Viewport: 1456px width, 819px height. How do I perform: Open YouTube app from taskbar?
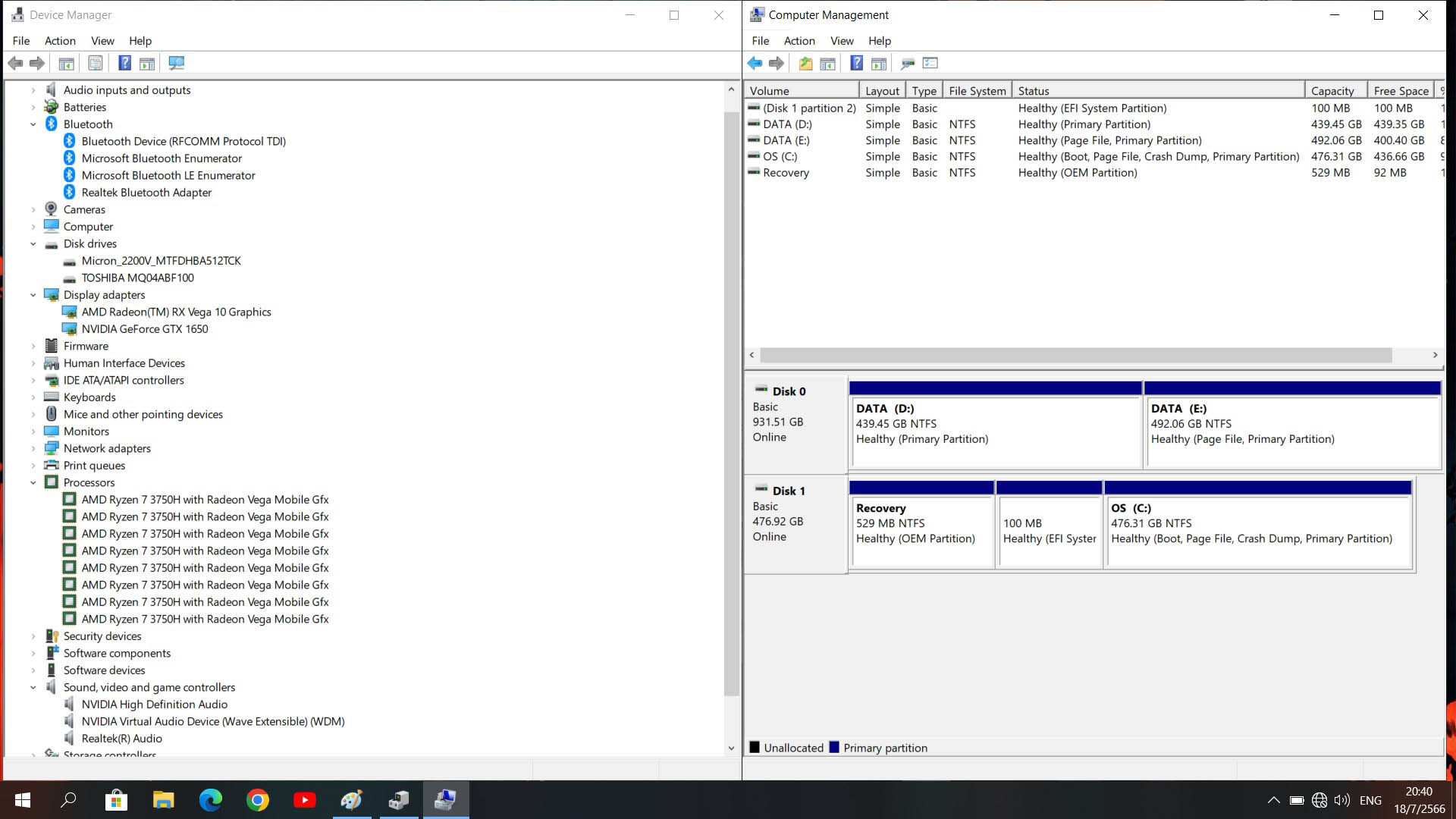pyautogui.click(x=305, y=800)
